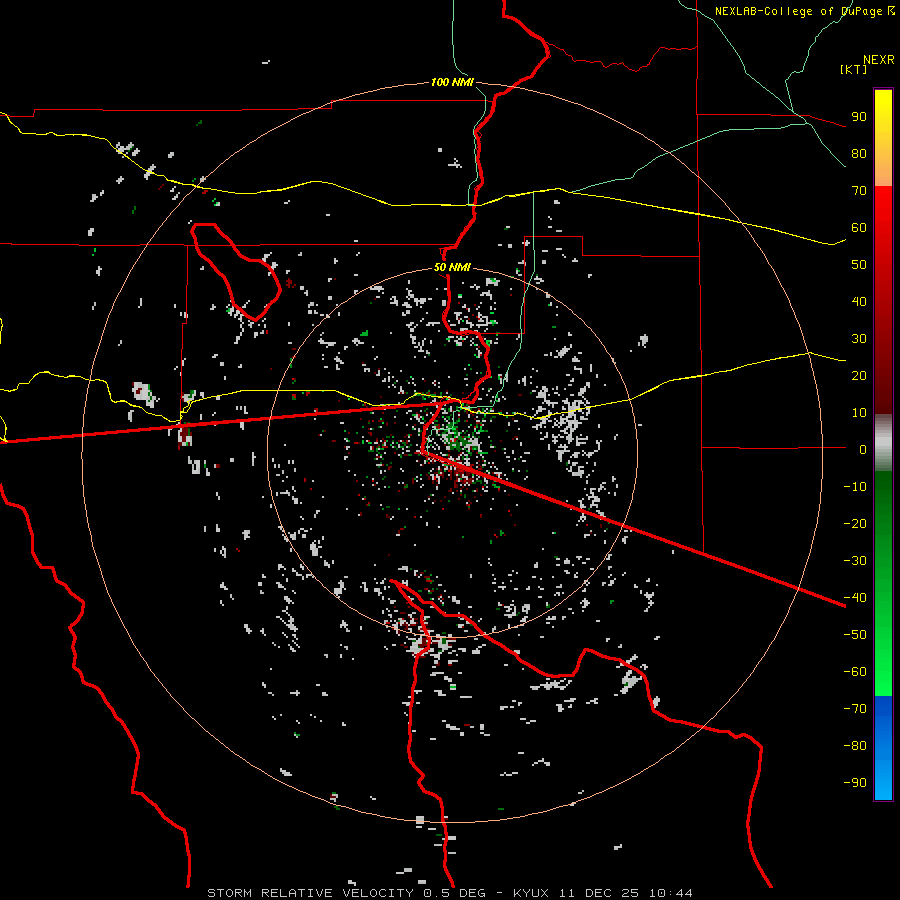Click the 10 value on velocity scale
The image size is (900, 900).
tap(859, 413)
